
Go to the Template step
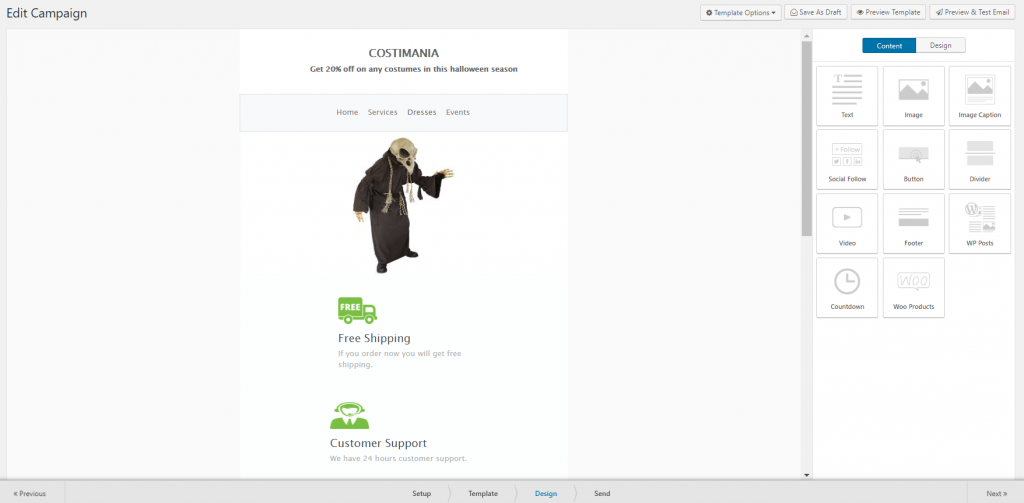[483, 493]
